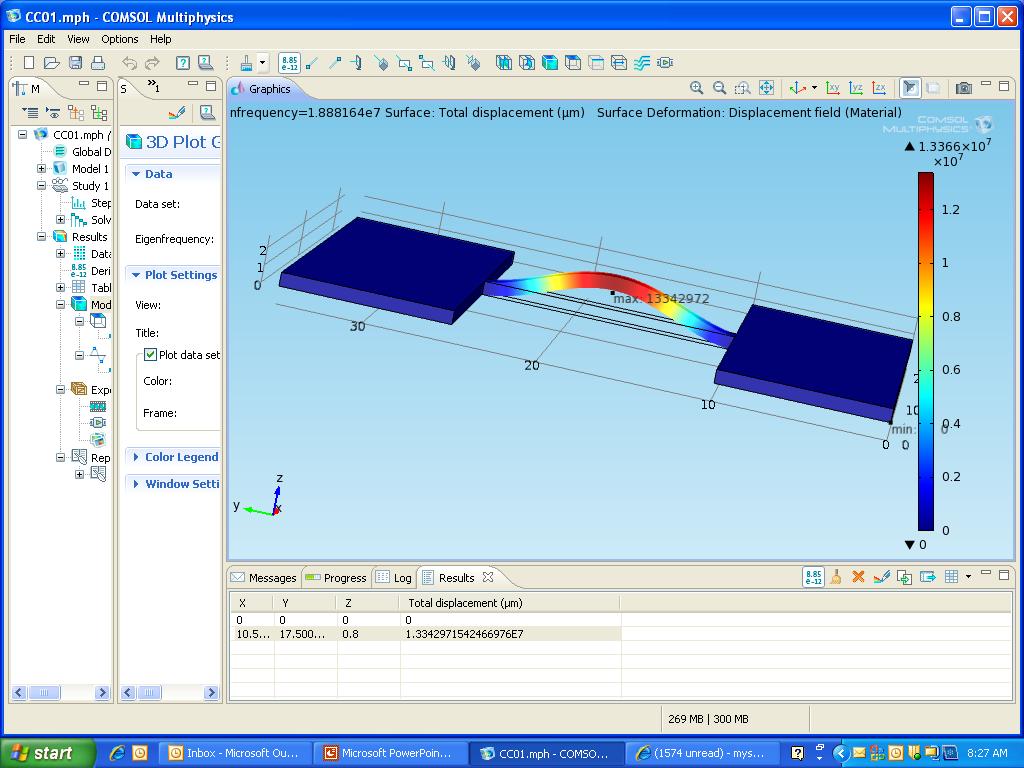Image resolution: width=1024 pixels, height=768 pixels.
Task: Click the Save icon in main toolbar
Action: pyautogui.click(x=75, y=63)
